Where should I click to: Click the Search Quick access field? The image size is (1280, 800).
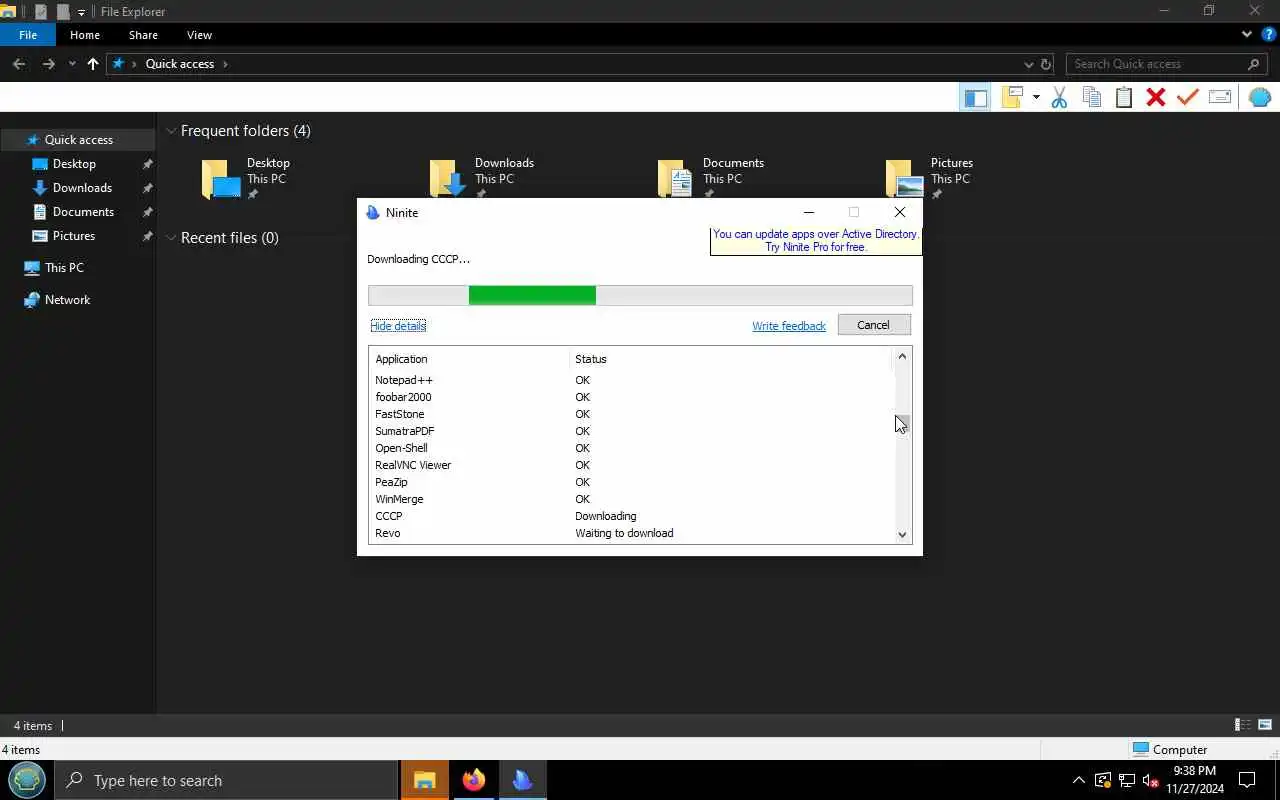pyautogui.click(x=1167, y=64)
